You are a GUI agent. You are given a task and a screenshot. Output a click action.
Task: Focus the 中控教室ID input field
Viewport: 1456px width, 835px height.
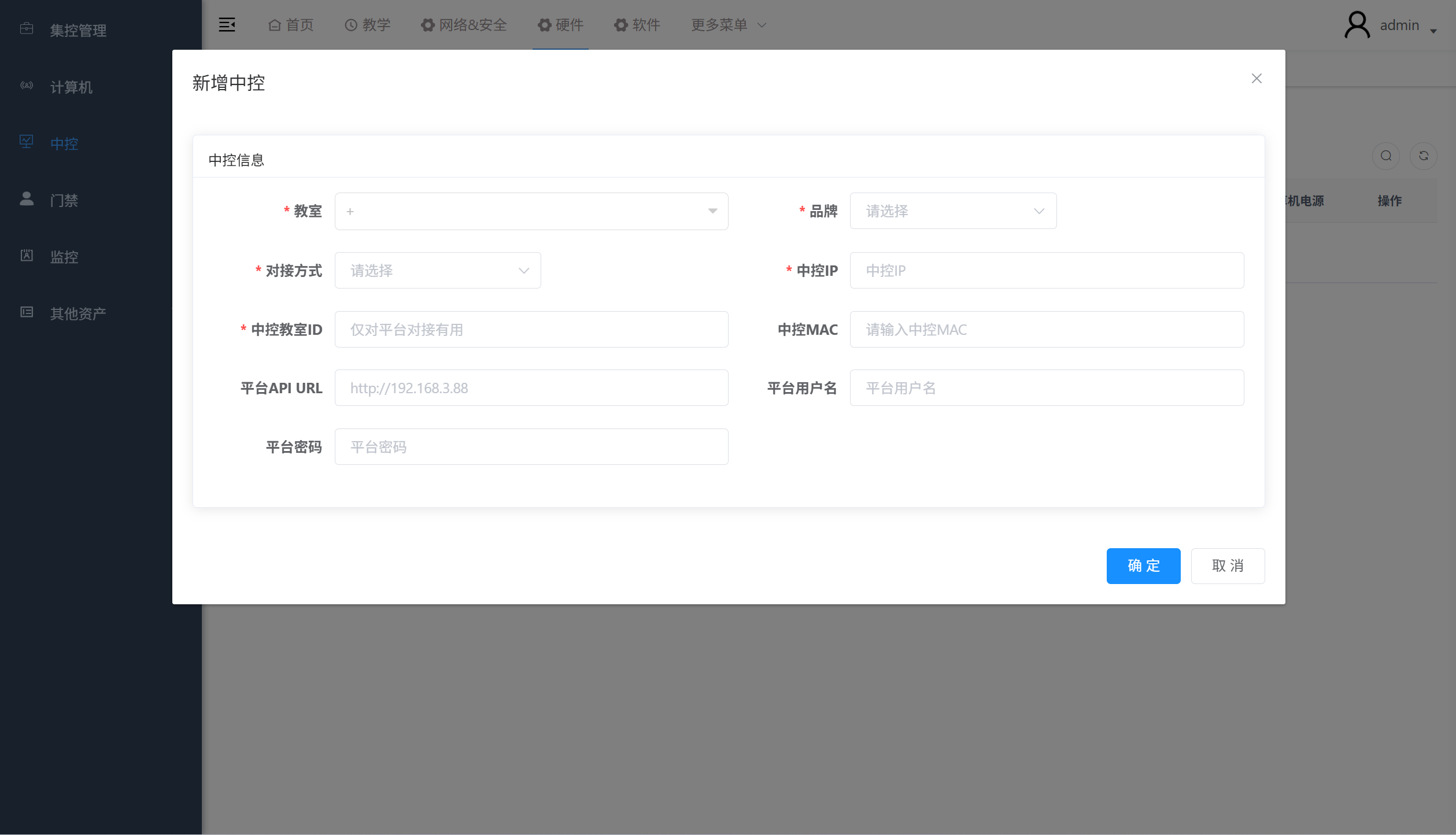pyautogui.click(x=531, y=329)
